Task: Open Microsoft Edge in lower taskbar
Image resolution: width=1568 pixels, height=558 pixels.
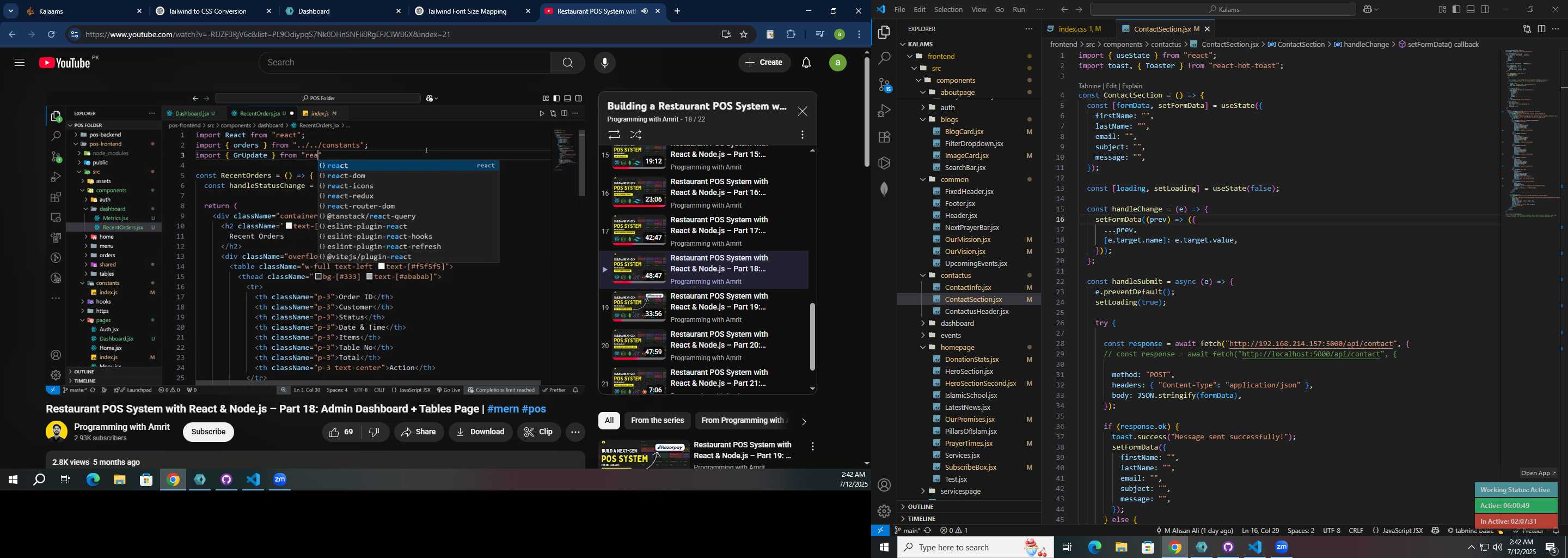Action: click(x=1094, y=548)
